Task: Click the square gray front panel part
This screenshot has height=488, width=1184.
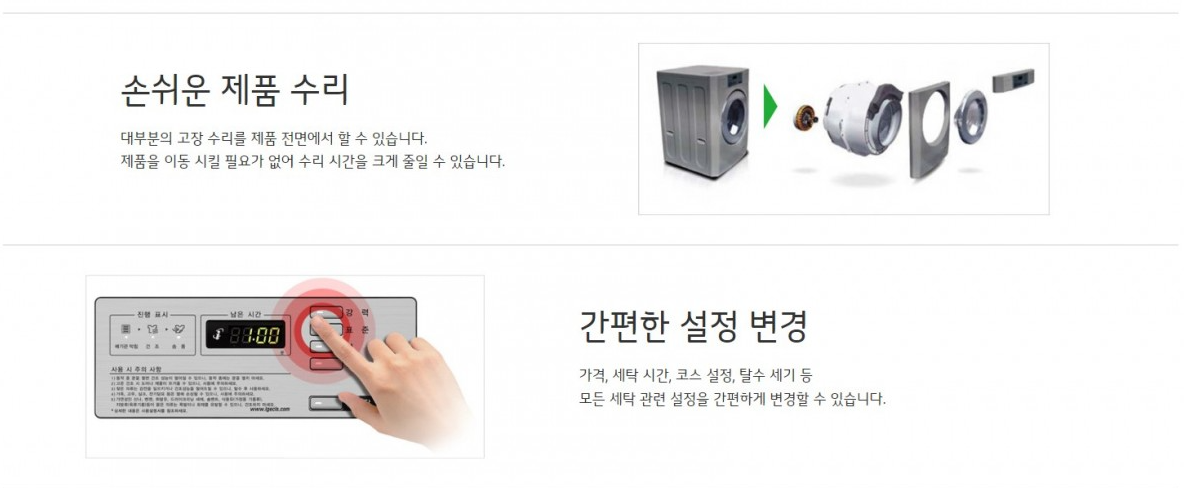Action: (933, 129)
